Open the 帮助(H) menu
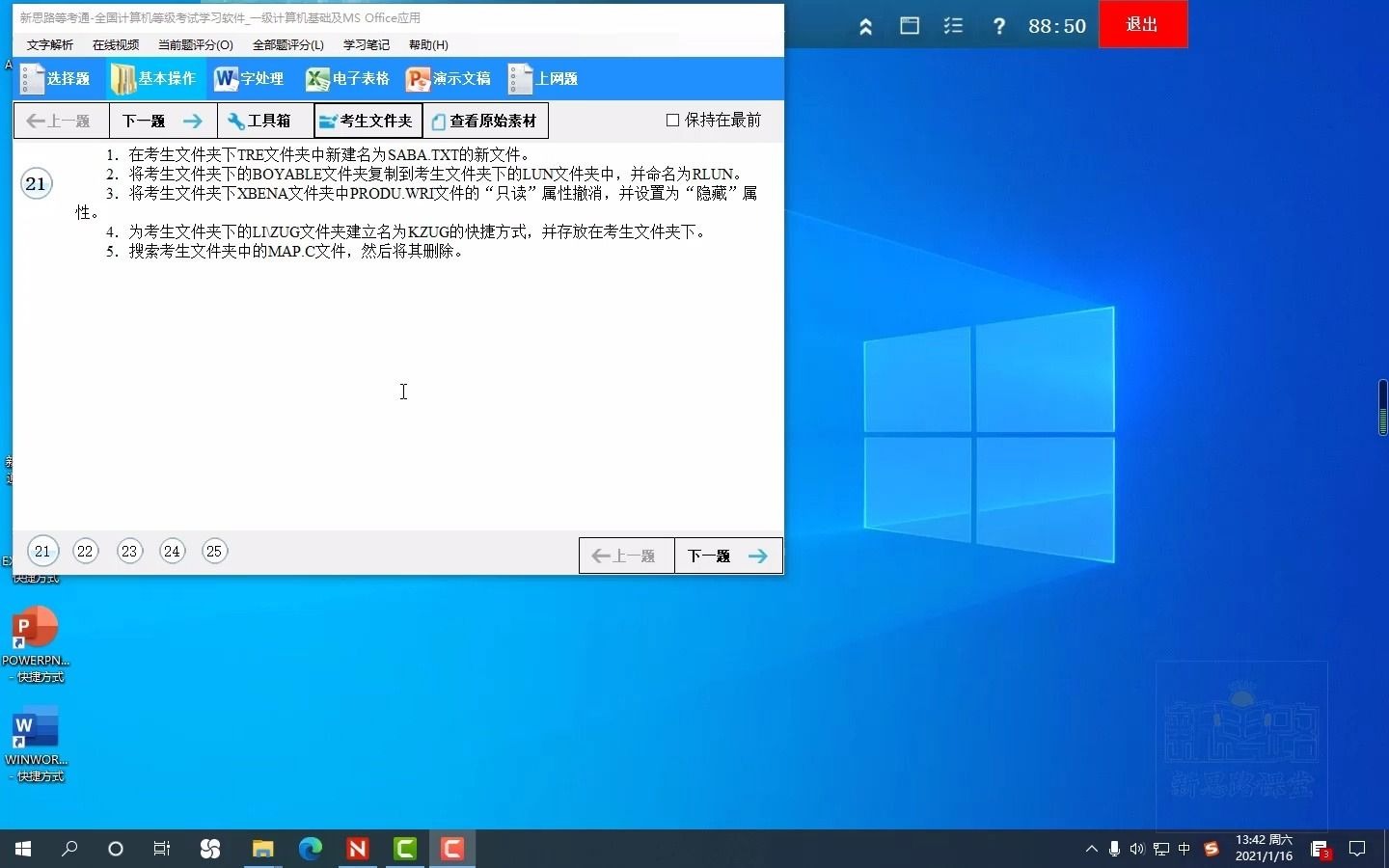Viewport: 1389px width, 868px height. pyautogui.click(x=427, y=44)
